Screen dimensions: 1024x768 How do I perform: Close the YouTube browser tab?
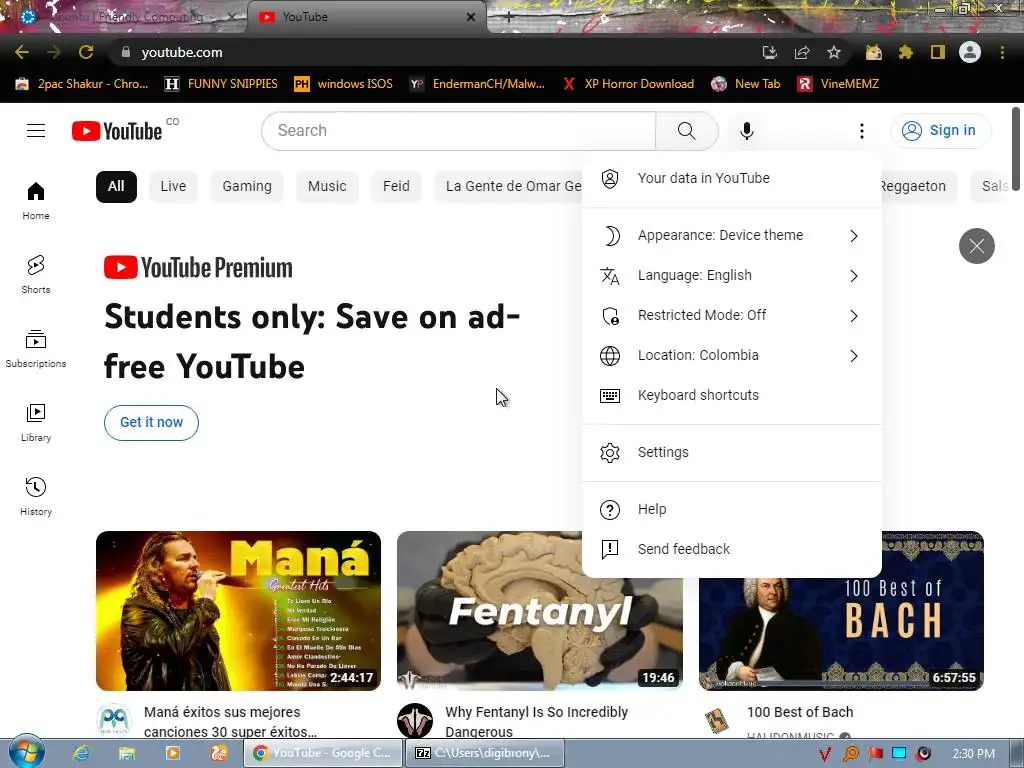coord(471,17)
